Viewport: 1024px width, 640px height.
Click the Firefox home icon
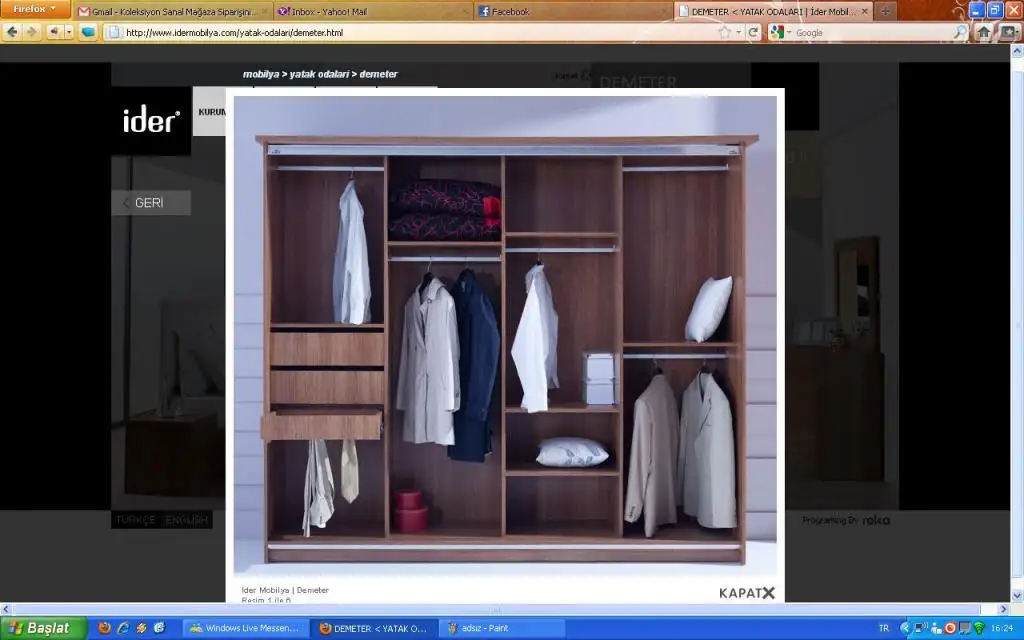tap(984, 32)
